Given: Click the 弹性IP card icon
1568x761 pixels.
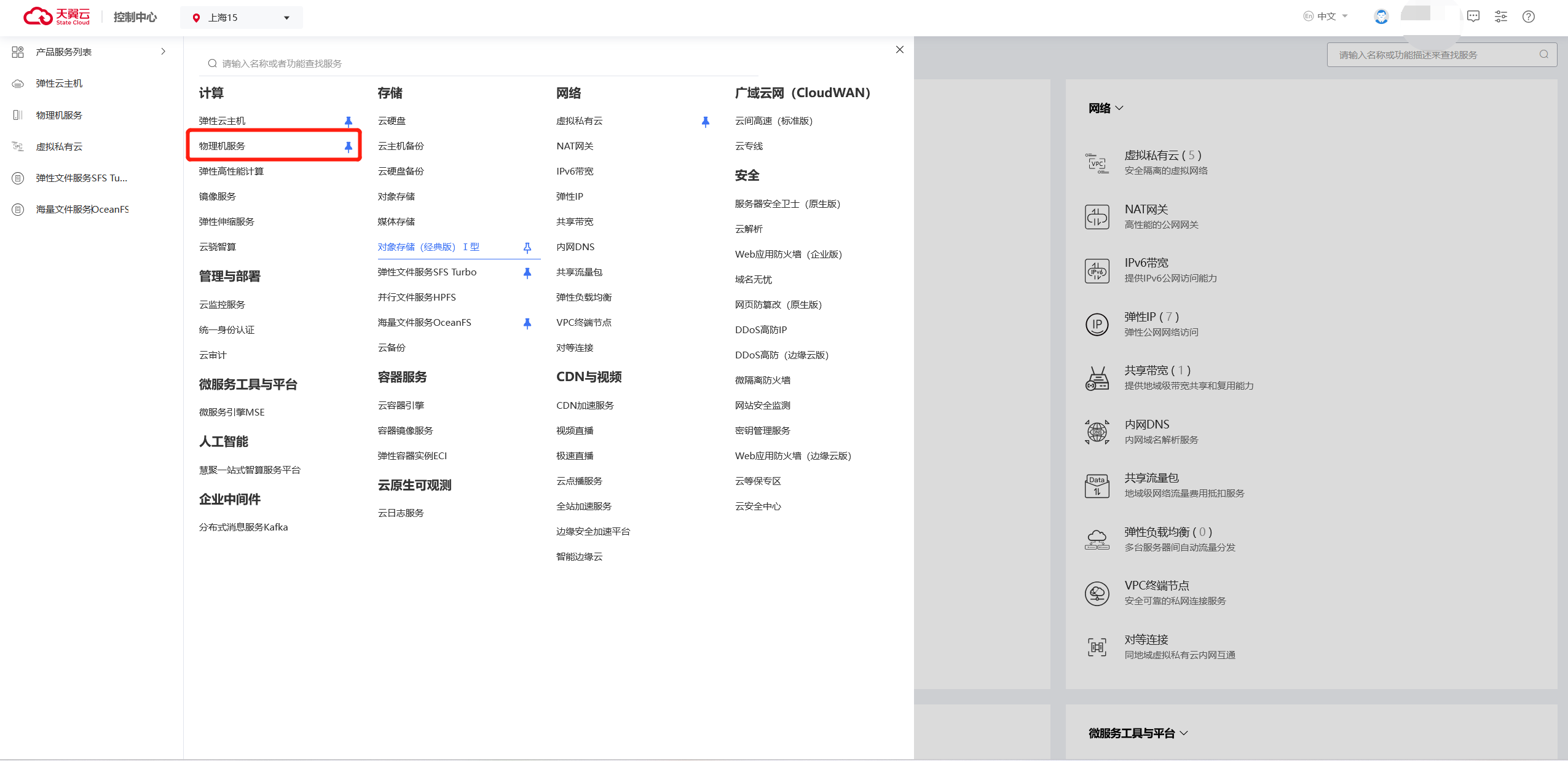Looking at the screenshot, I should tap(1097, 325).
